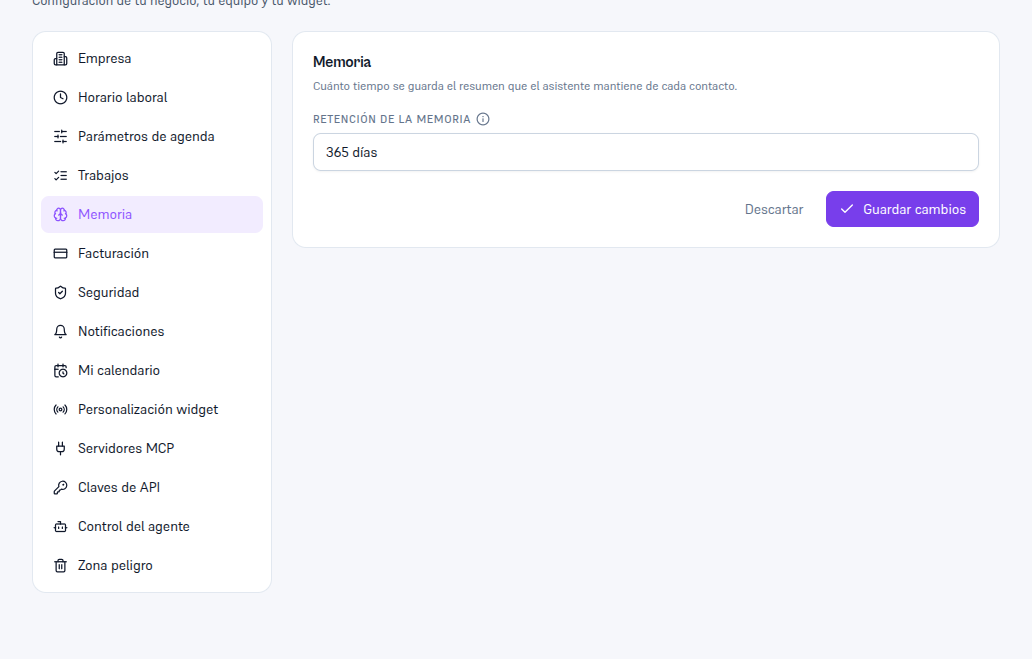The width and height of the screenshot is (1032, 659).
Task: Click the building icon beside Empresa
Action: pos(61,59)
